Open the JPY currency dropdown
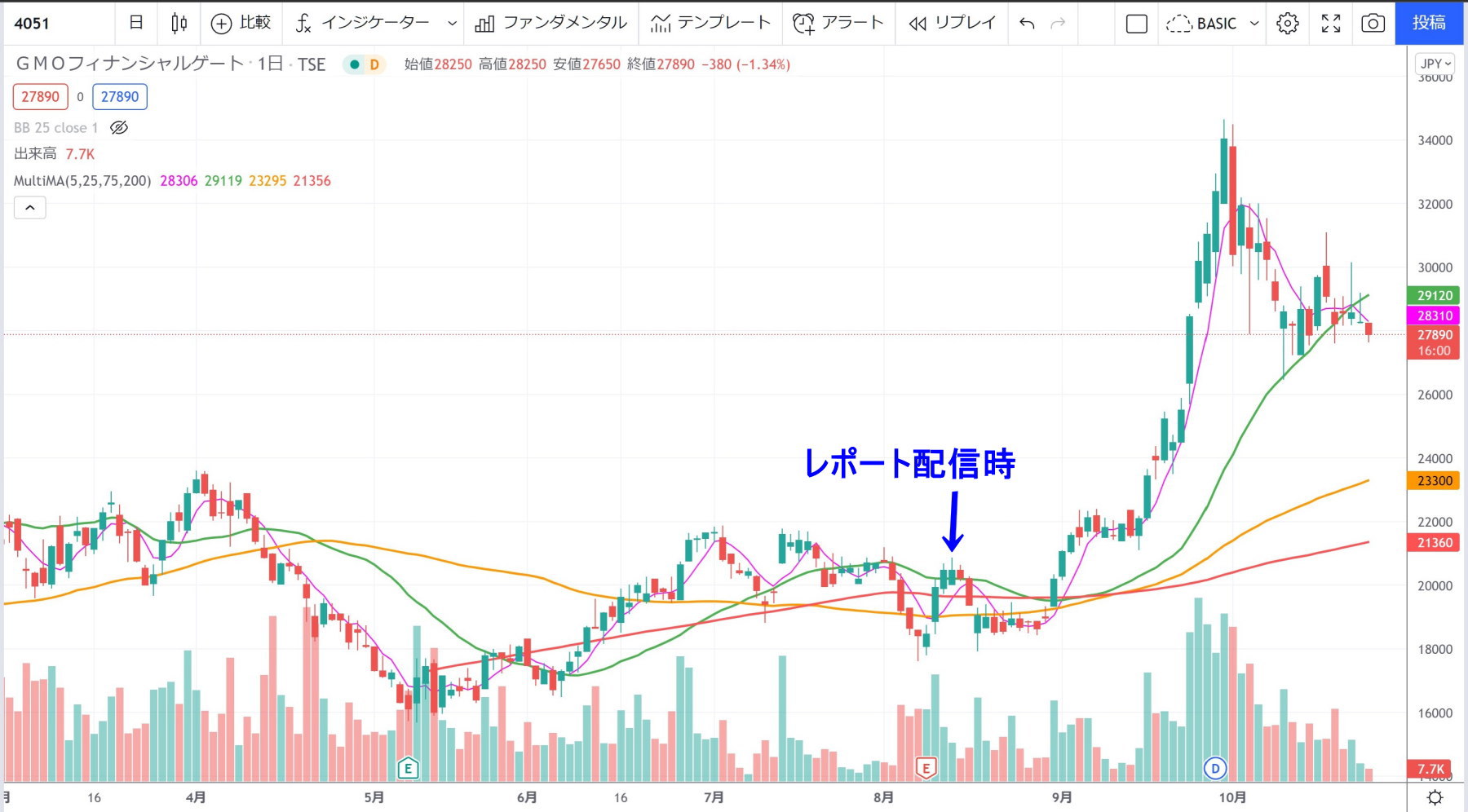The height and width of the screenshot is (812, 1468). pyautogui.click(x=1435, y=64)
